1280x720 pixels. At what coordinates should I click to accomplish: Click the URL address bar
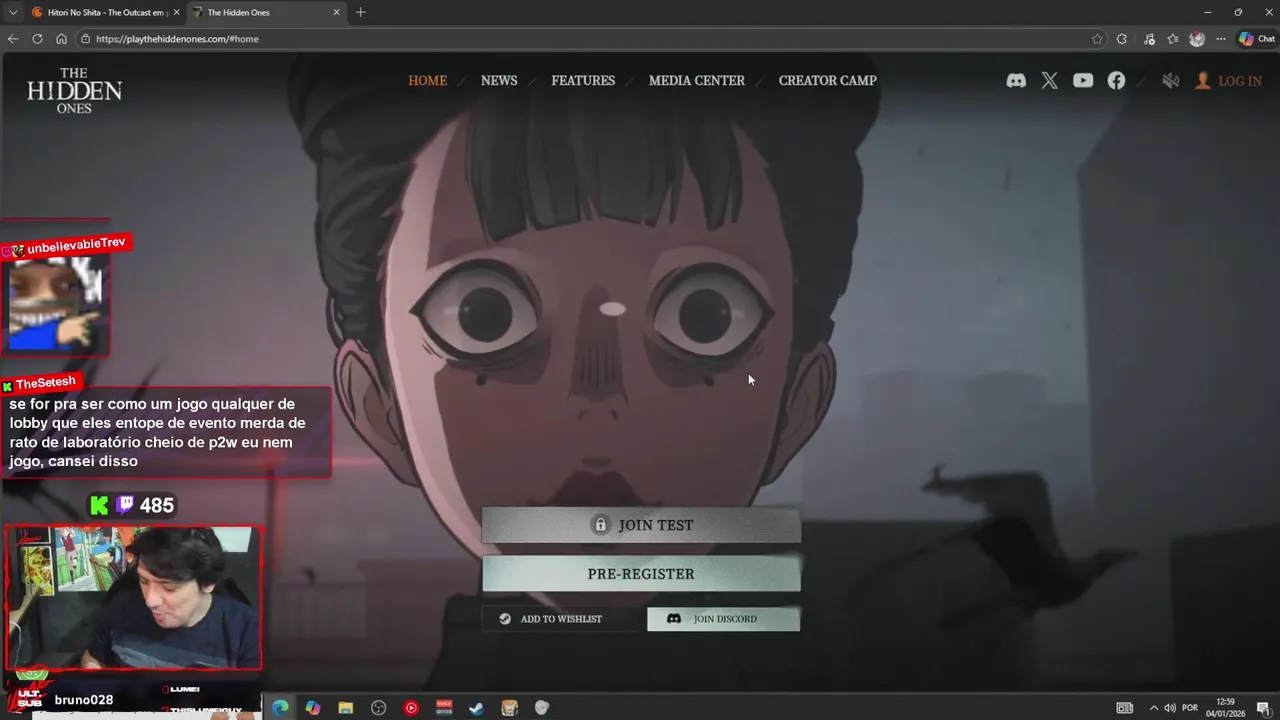pos(590,39)
